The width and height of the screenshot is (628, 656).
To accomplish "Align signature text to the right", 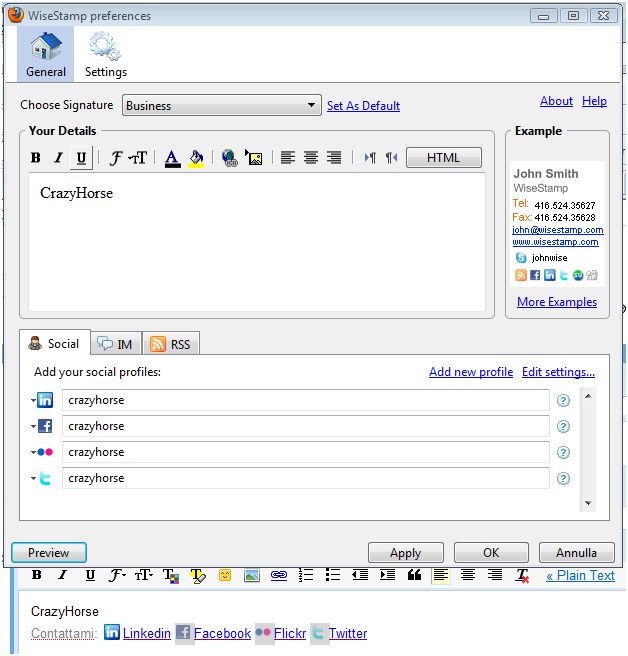I will point(334,158).
